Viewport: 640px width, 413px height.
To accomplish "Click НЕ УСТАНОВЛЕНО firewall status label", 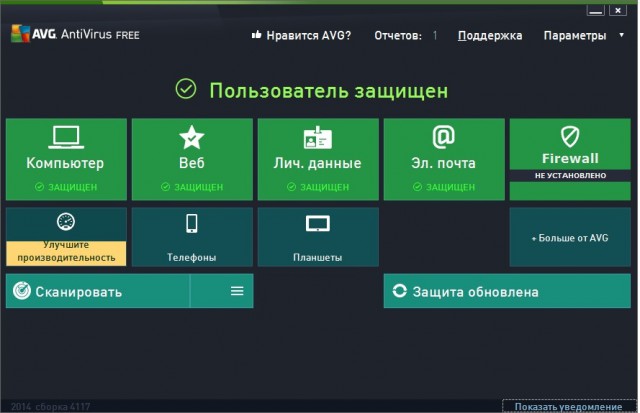I will coord(570,175).
